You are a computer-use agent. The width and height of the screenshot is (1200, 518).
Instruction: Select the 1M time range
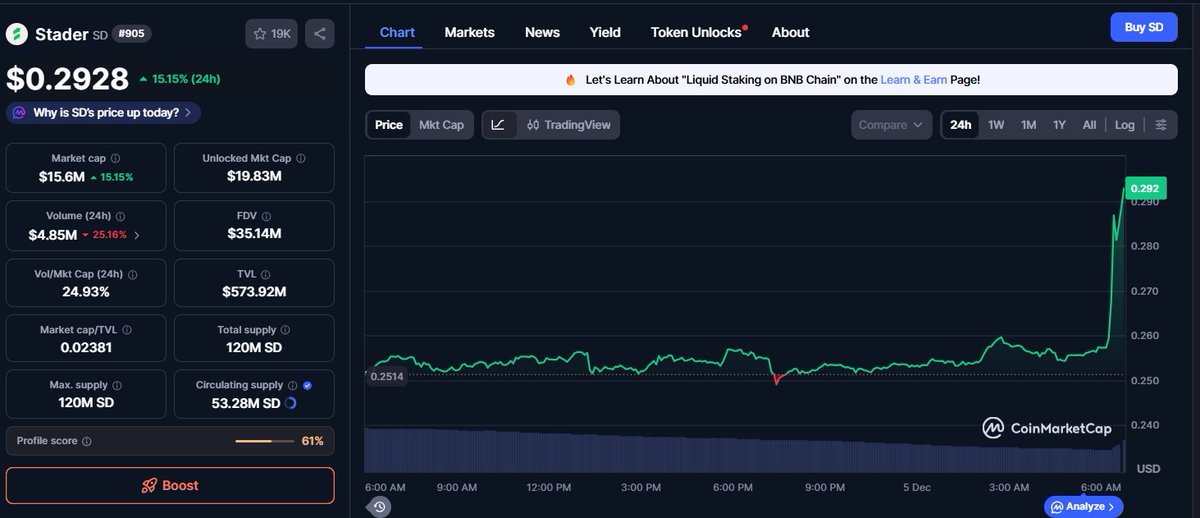[1028, 125]
